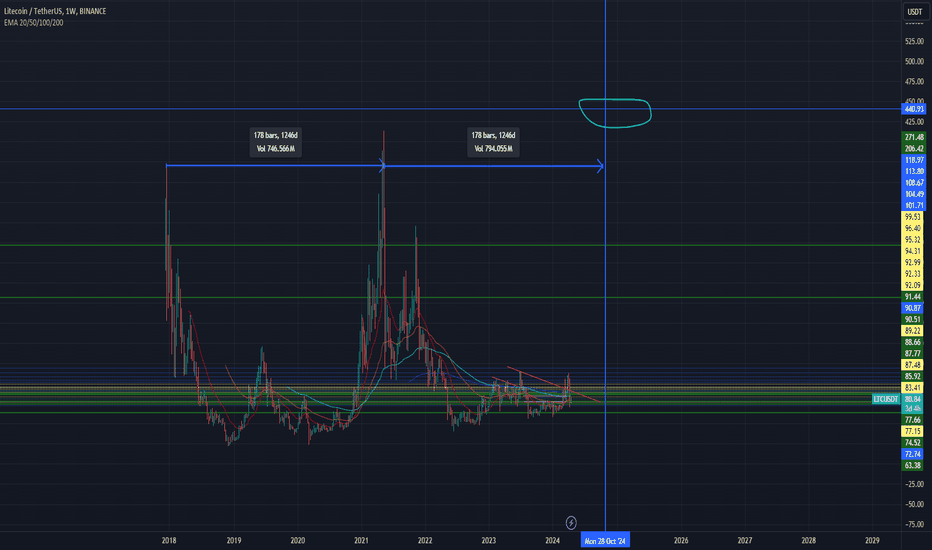Click the -25.00 price scale value
932x550 pixels.
(x=914, y=484)
